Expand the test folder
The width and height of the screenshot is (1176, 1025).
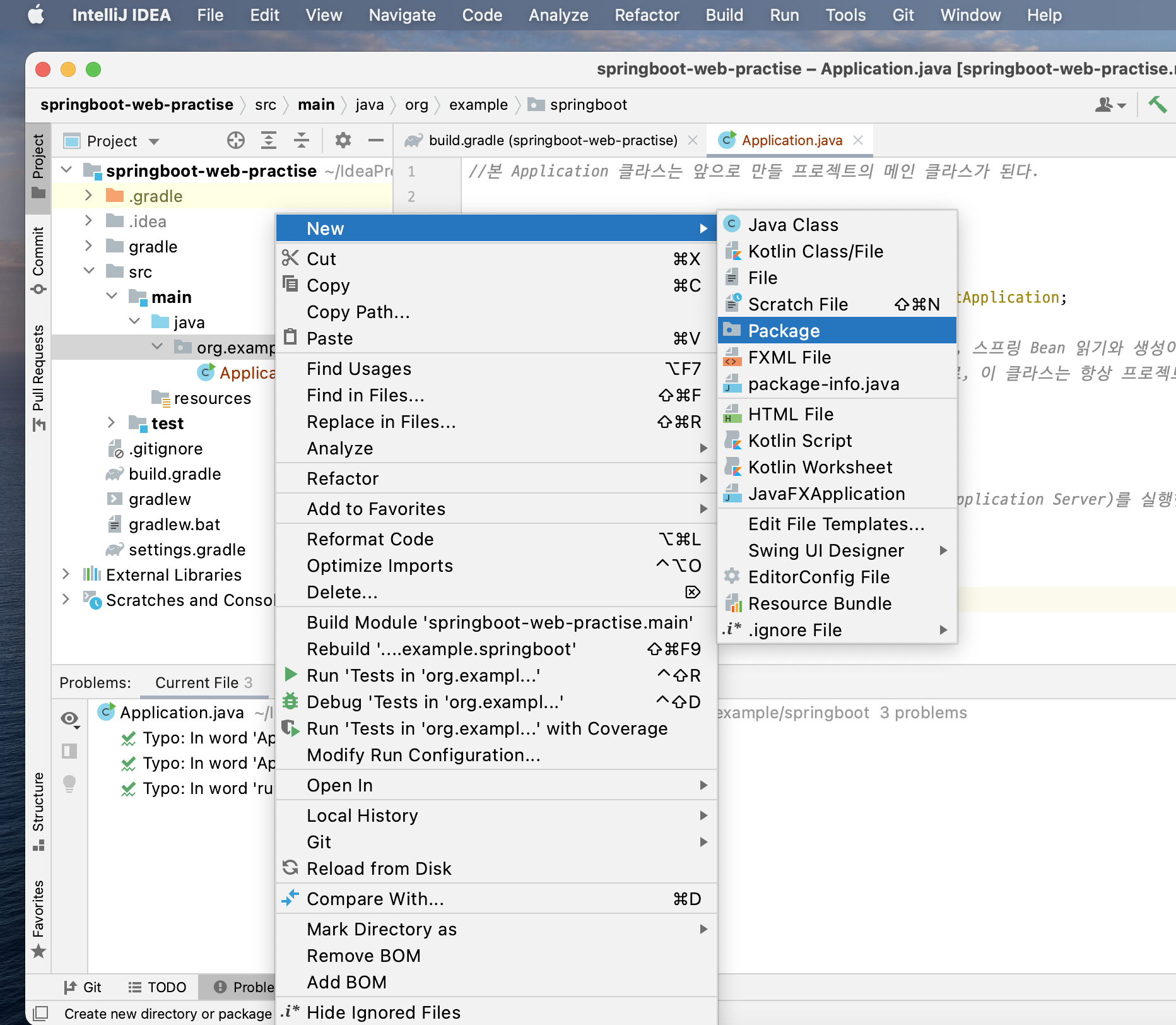(111, 422)
